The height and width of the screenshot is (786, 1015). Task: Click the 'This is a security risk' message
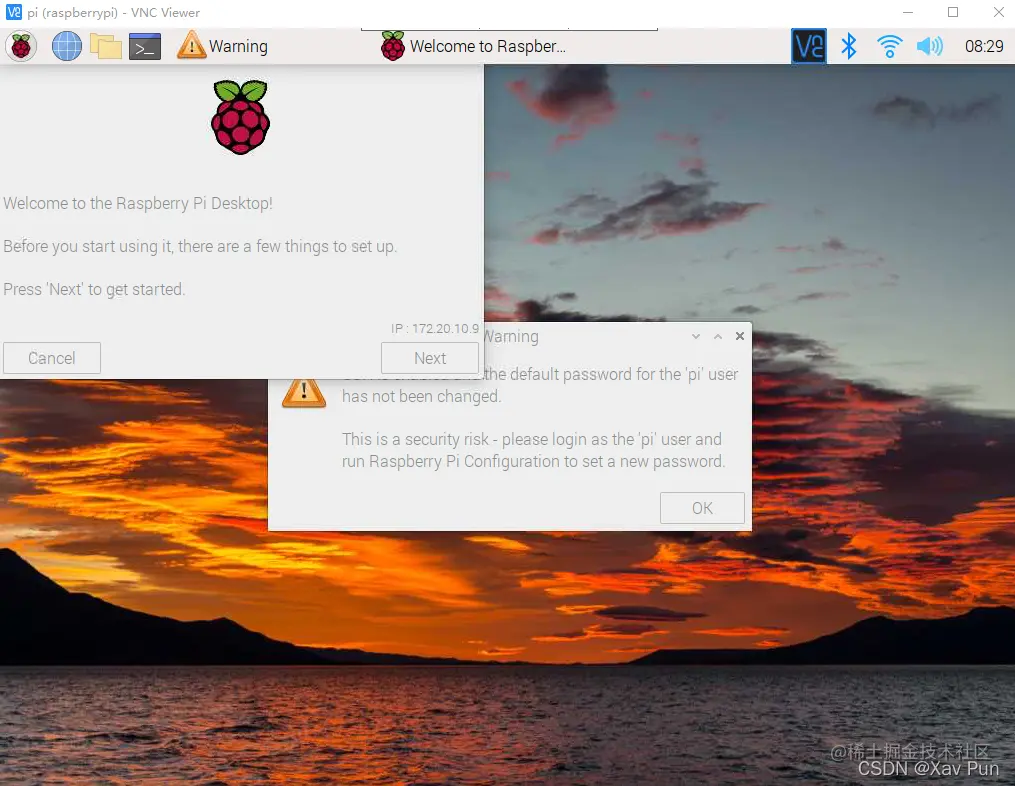(x=533, y=450)
